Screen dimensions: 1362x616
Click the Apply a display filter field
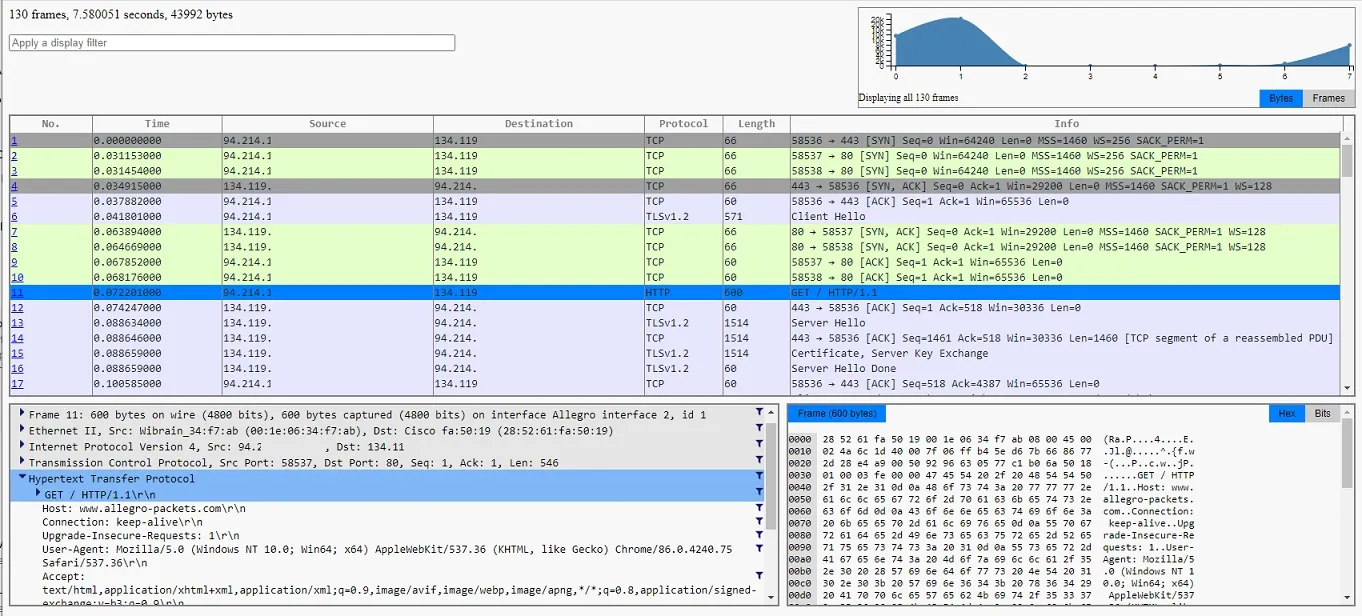[230, 43]
